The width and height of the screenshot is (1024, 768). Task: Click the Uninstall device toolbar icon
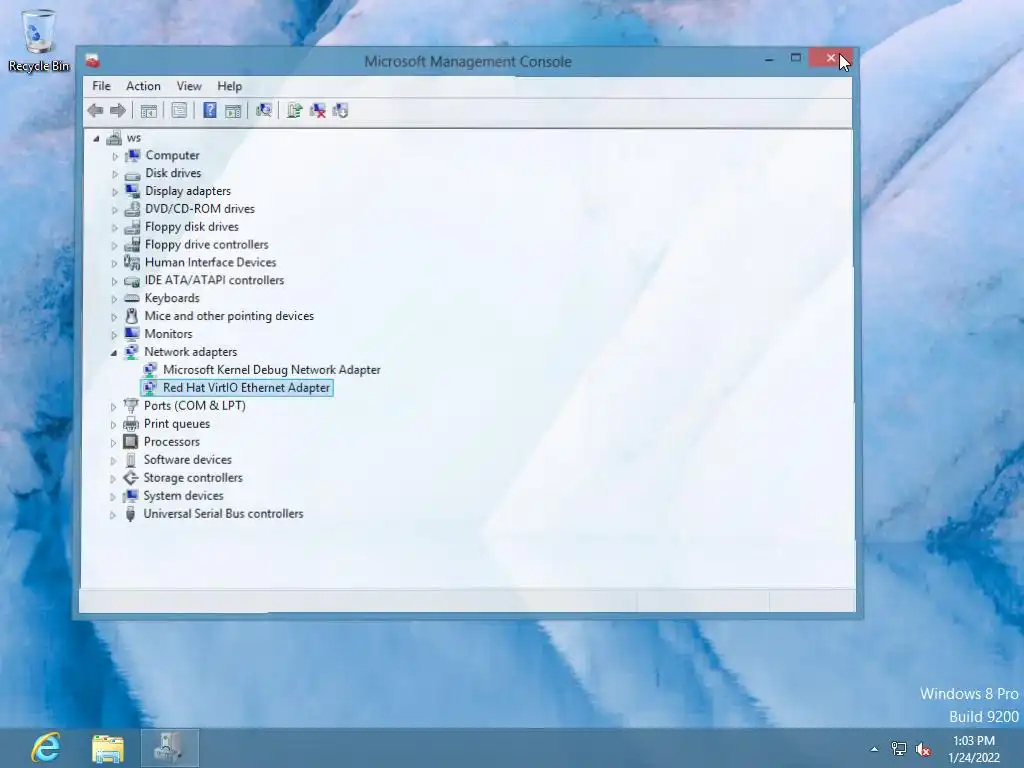pos(318,110)
